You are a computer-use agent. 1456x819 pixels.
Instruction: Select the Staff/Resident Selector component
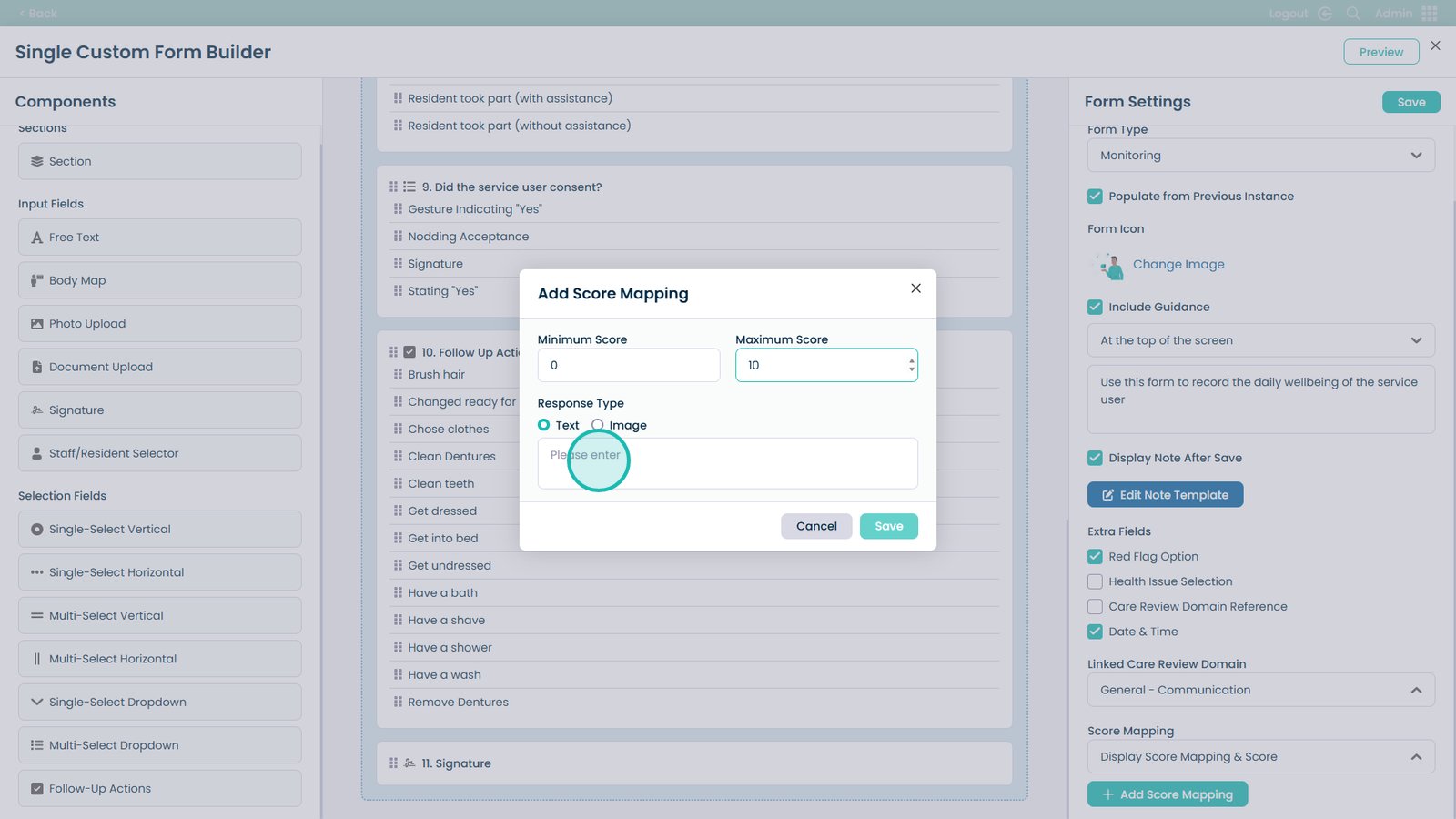point(160,453)
